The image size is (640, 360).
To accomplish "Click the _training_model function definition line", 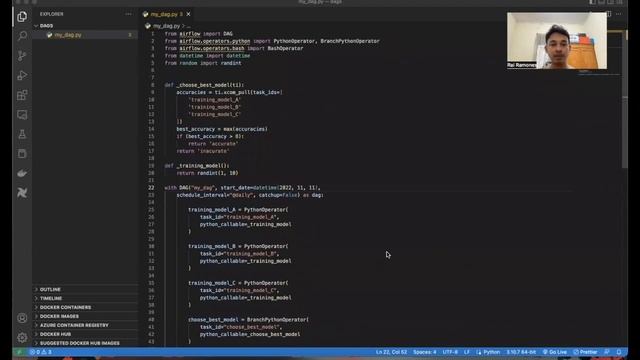I will [197, 166].
